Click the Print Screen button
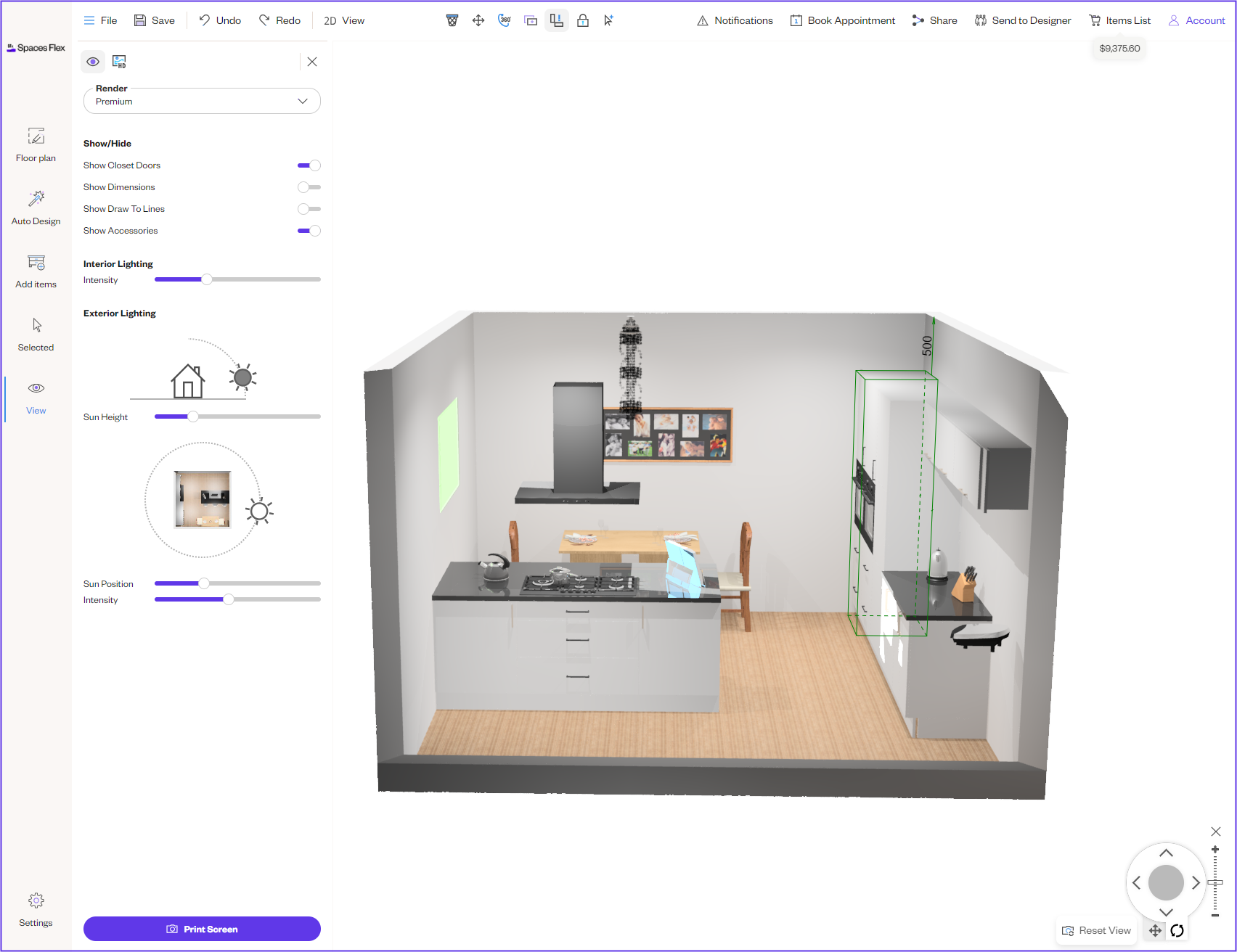Image resolution: width=1237 pixels, height=952 pixels. [x=202, y=929]
